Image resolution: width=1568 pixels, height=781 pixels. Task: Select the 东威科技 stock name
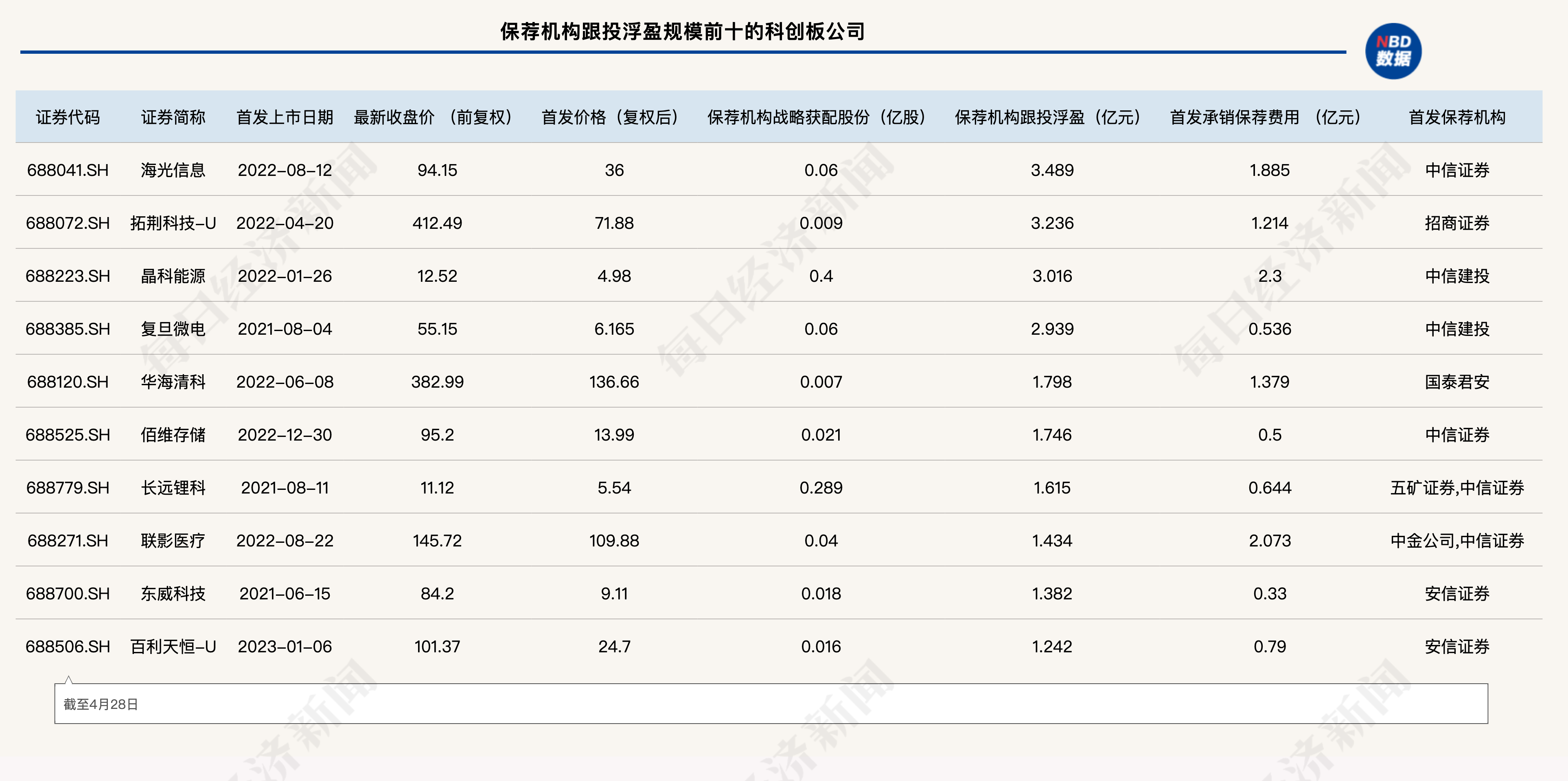173,594
